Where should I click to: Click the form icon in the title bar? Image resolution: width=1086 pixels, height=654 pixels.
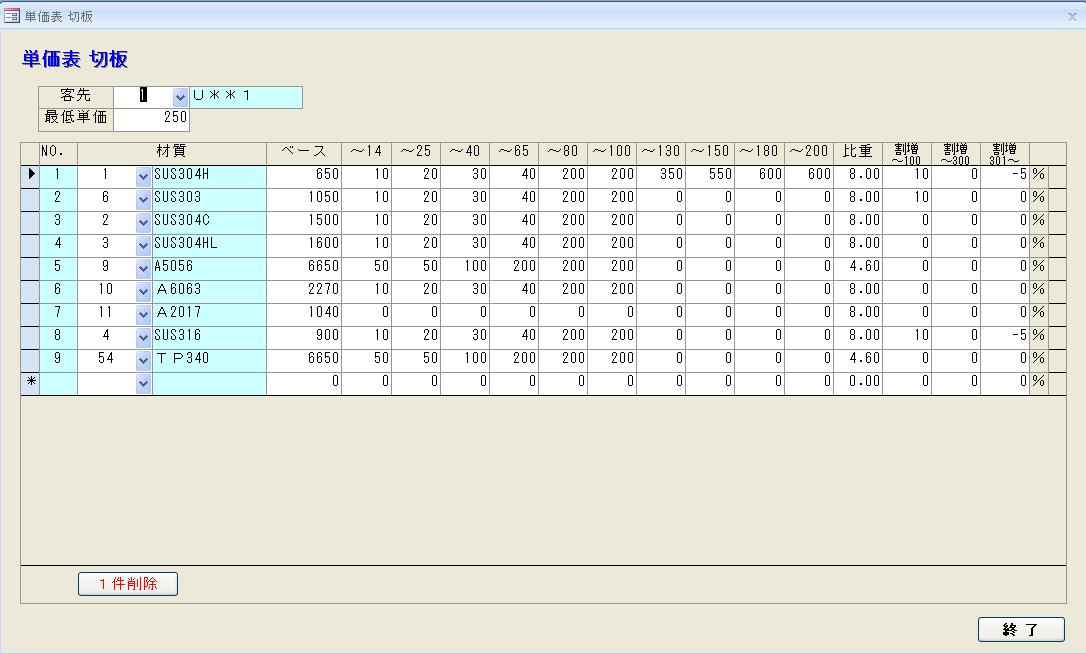pos(12,16)
